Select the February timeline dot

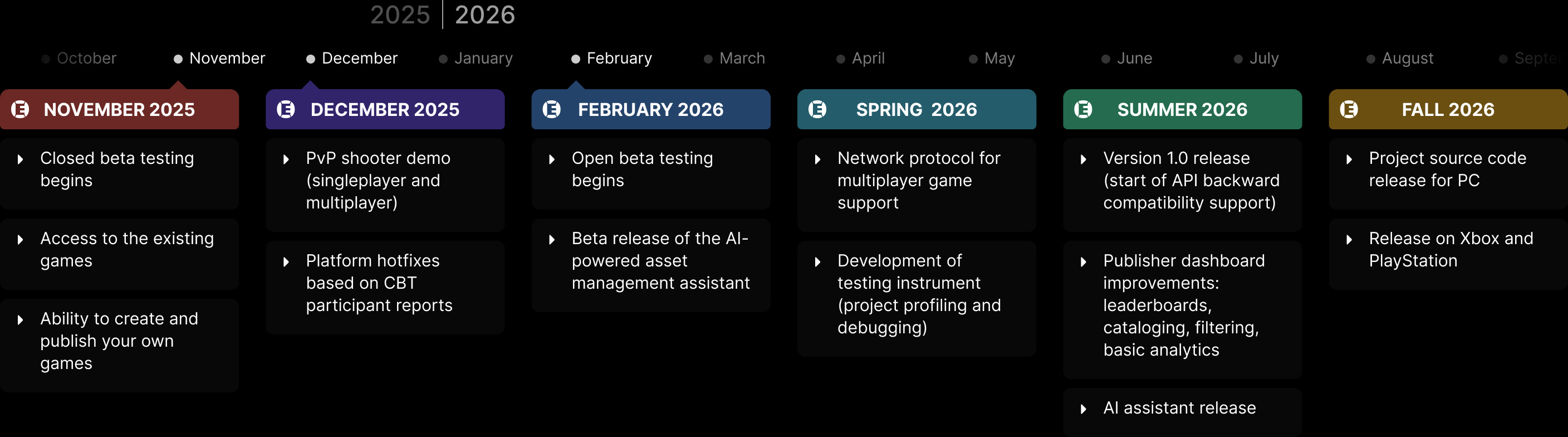(575, 59)
